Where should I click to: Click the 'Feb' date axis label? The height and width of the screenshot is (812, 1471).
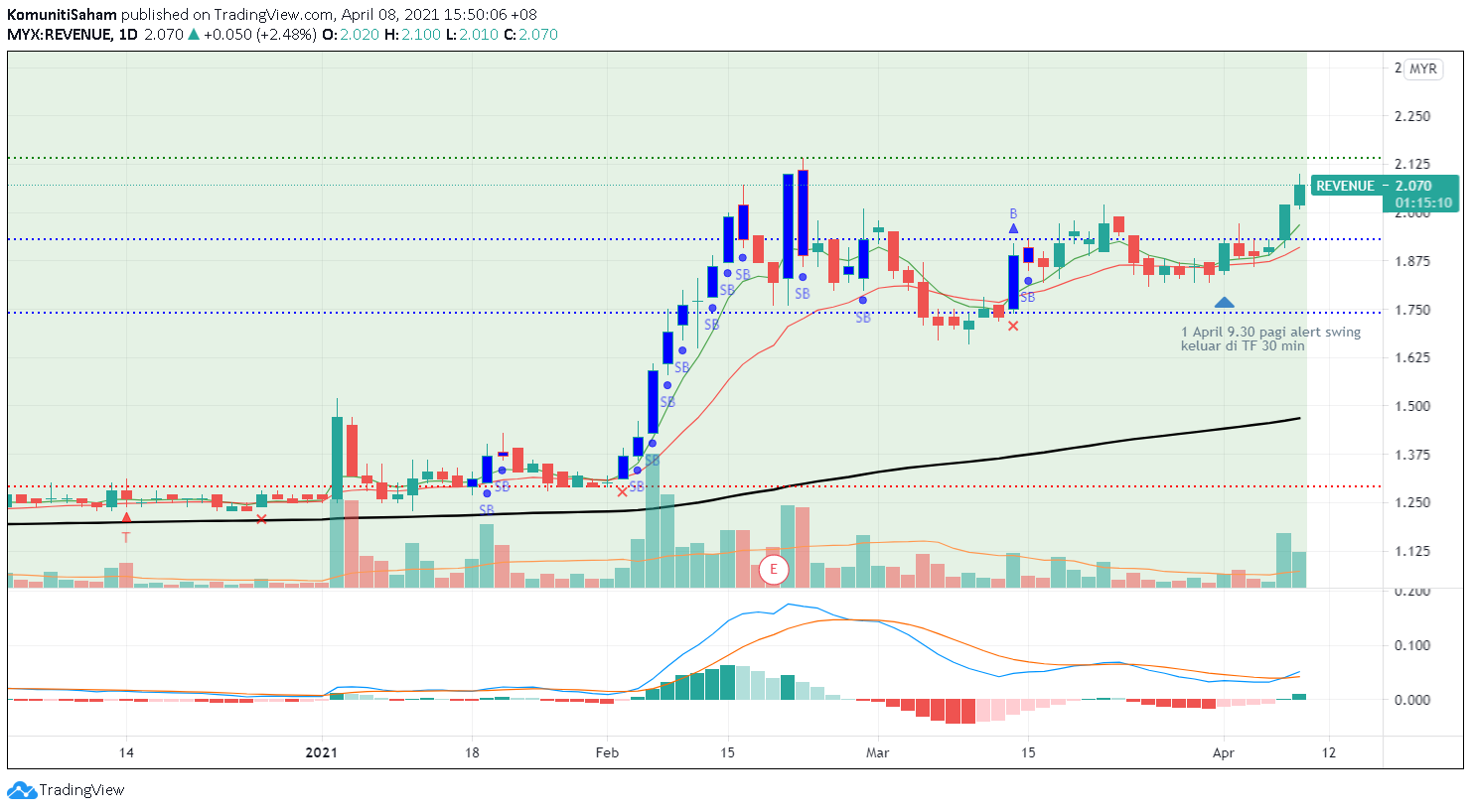coord(607,752)
